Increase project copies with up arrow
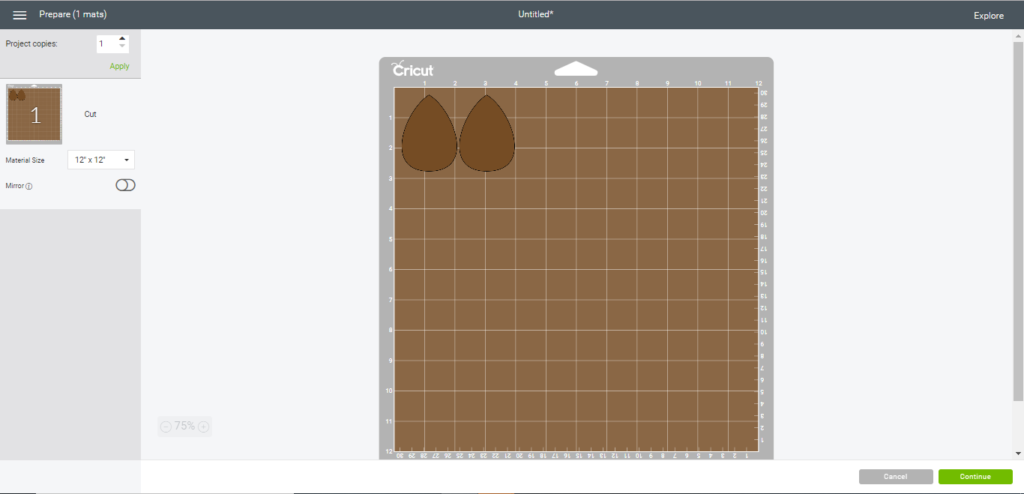 tap(122, 40)
